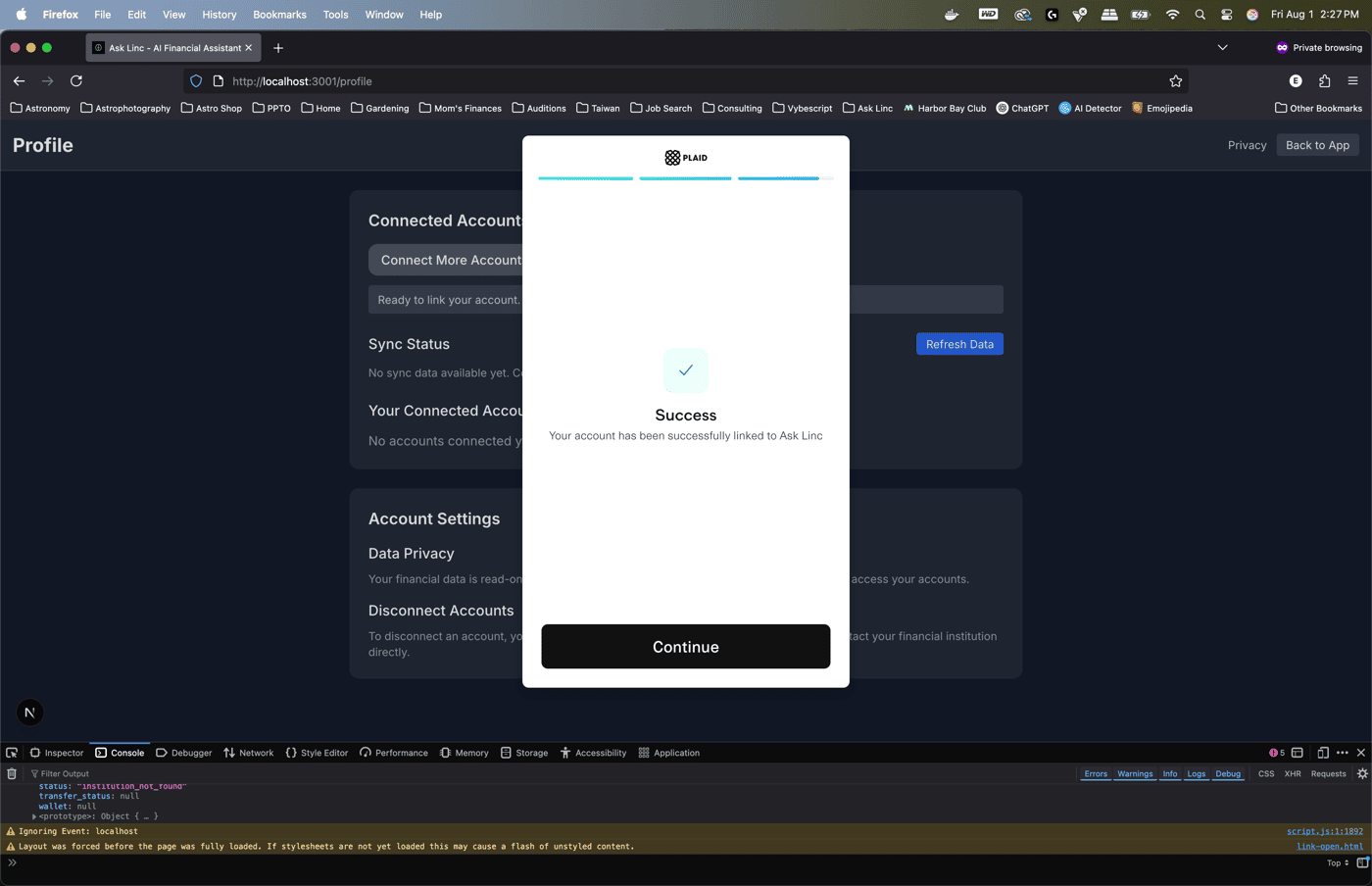Image resolution: width=1372 pixels, height=886 pixels.
Task: Toggle the Debug console filter
Action: pos(1228,774)
